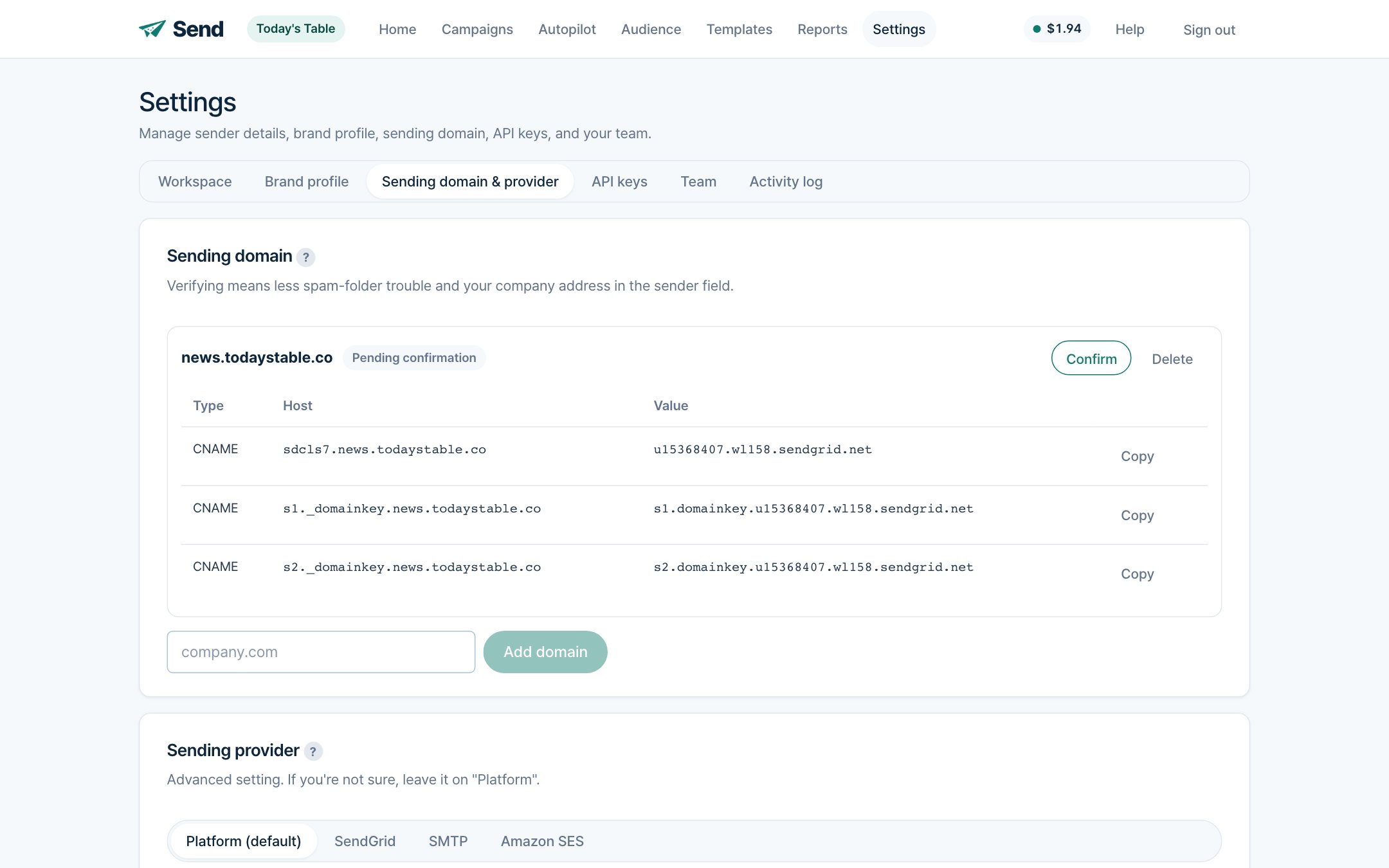The image size is (1389, 868).
Task: Open the Sending provider help icon
Action: tap(313, 751)
